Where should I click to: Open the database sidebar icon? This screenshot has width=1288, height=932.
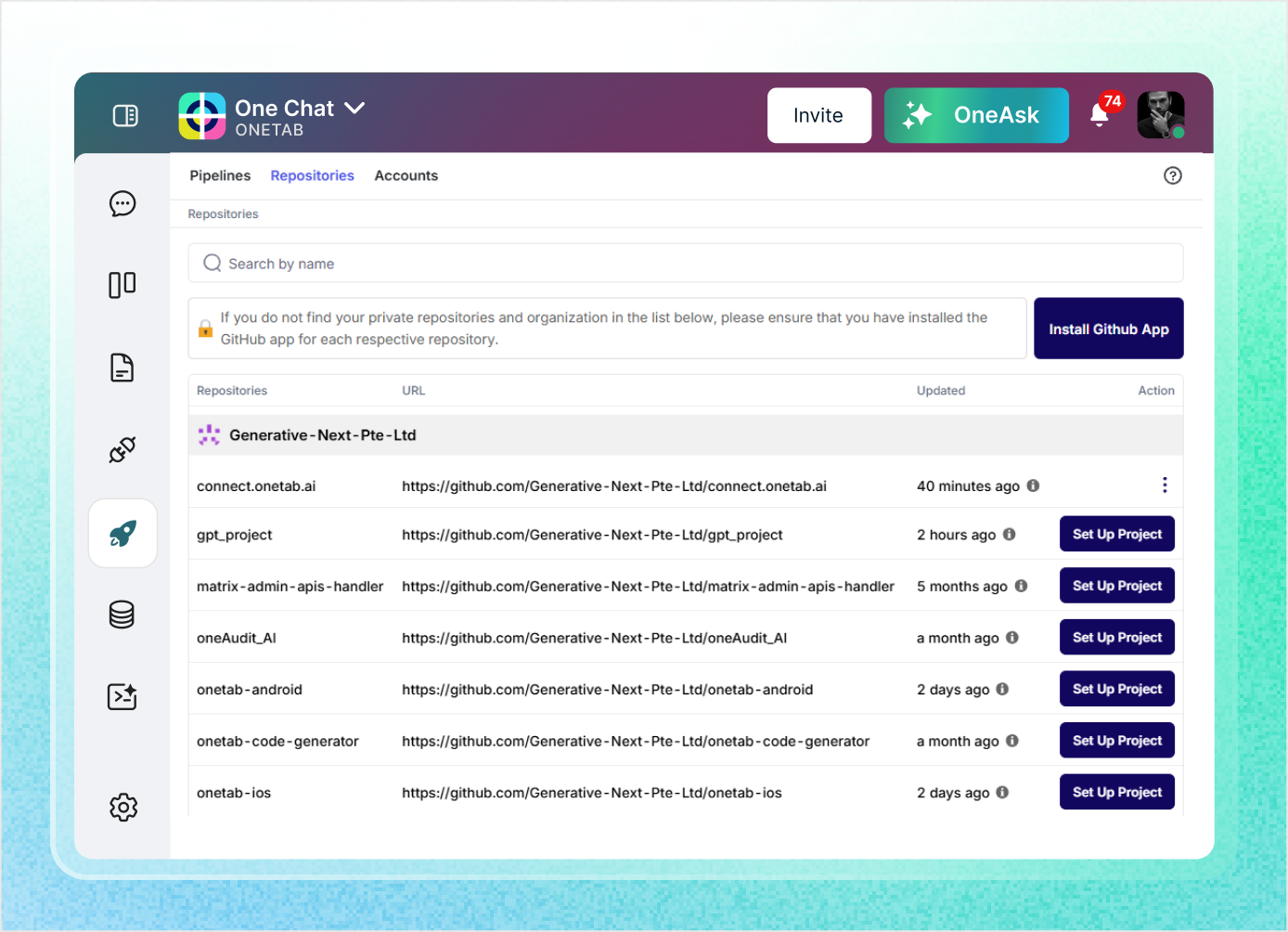(122, 615)
